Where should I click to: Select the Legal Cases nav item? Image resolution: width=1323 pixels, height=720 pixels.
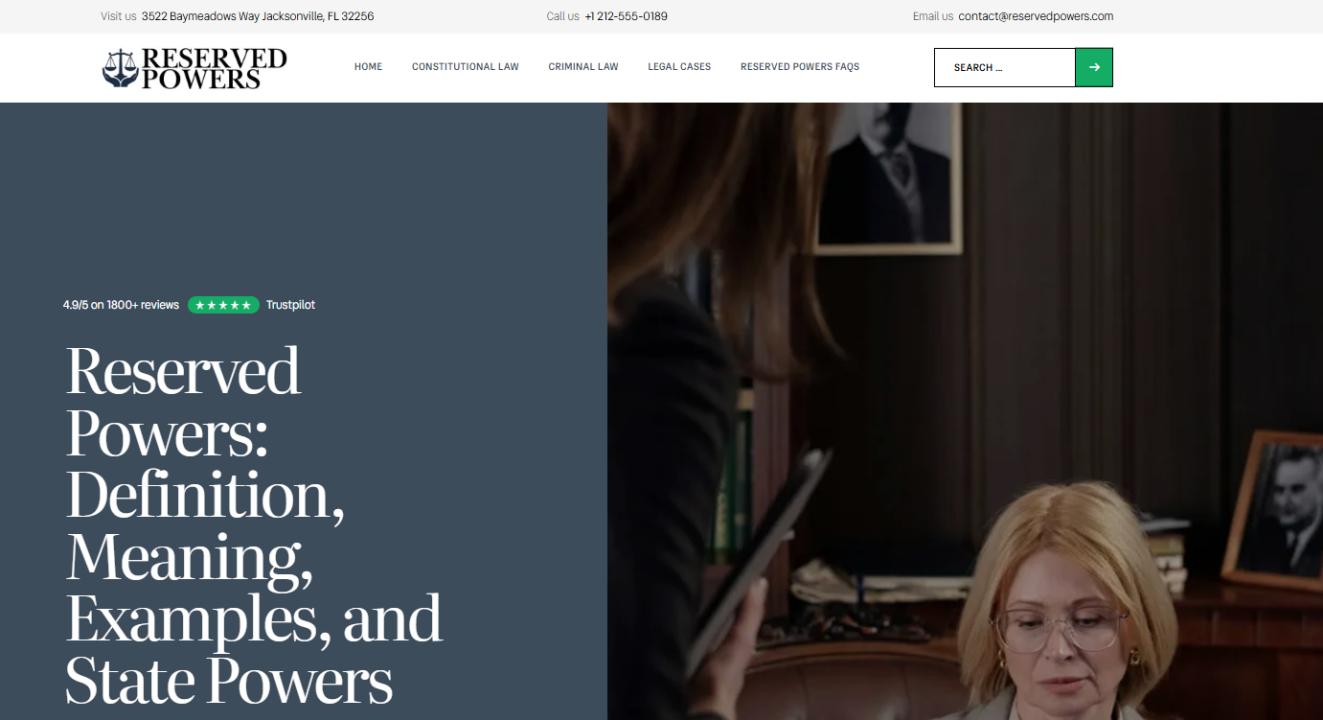click(x=679, y=67)
